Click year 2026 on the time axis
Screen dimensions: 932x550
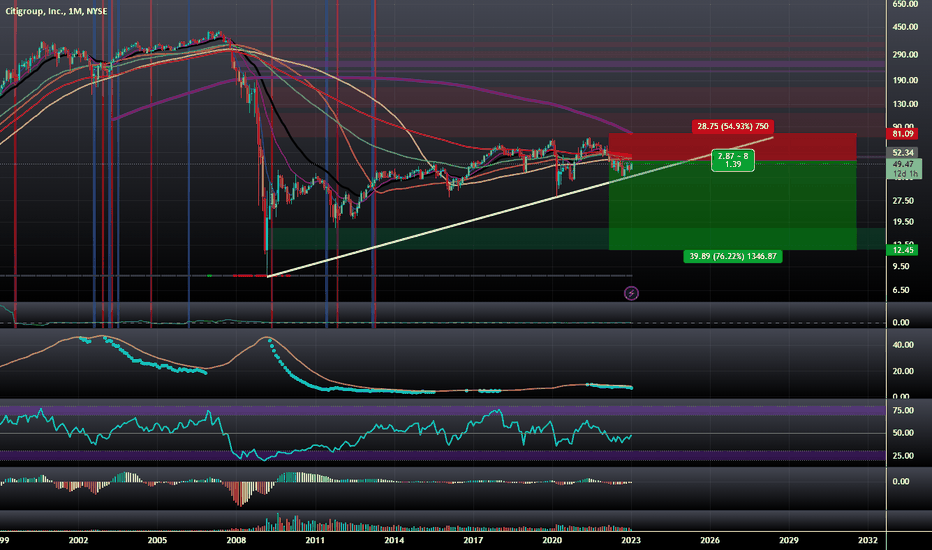710,540
